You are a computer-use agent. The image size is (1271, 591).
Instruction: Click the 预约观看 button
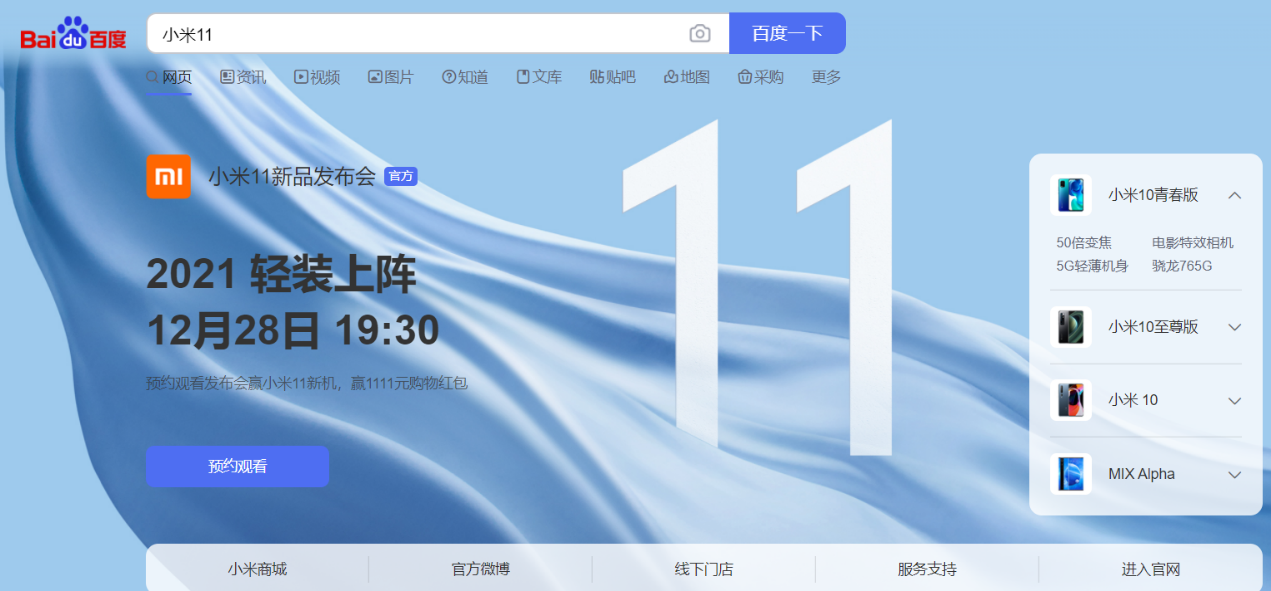tap(237, 466)
